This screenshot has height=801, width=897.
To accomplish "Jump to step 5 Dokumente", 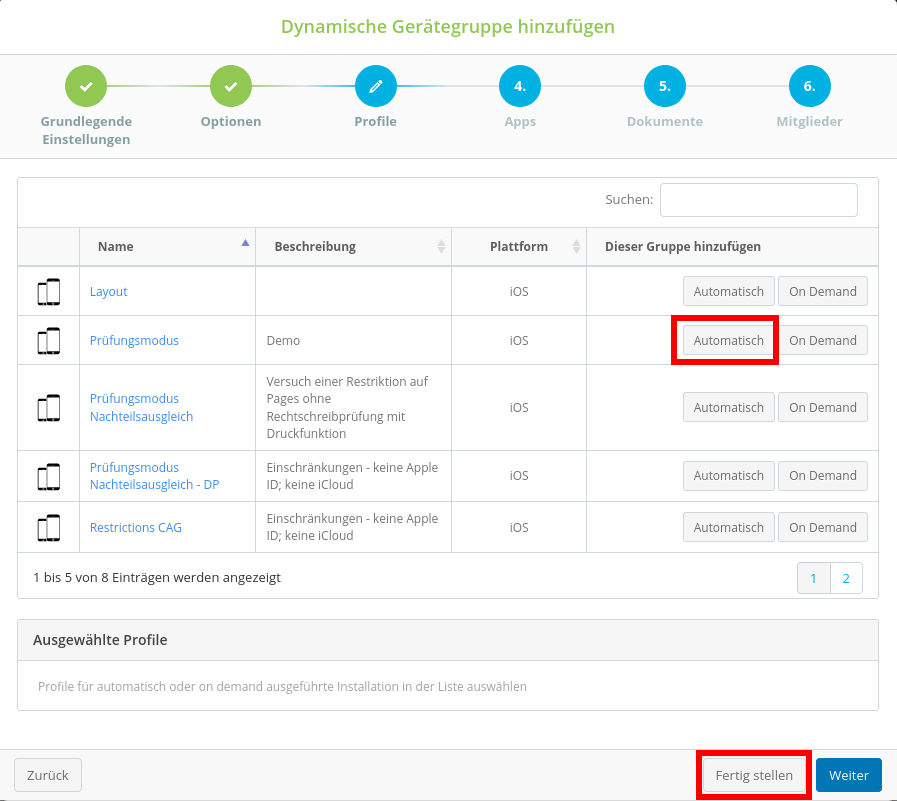I will click(x=664, y=87).
